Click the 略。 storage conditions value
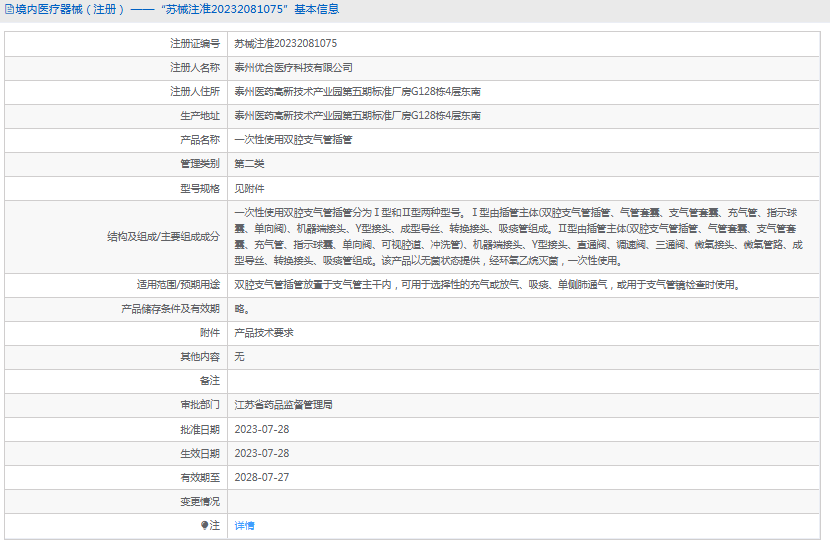 pos(242,309)
